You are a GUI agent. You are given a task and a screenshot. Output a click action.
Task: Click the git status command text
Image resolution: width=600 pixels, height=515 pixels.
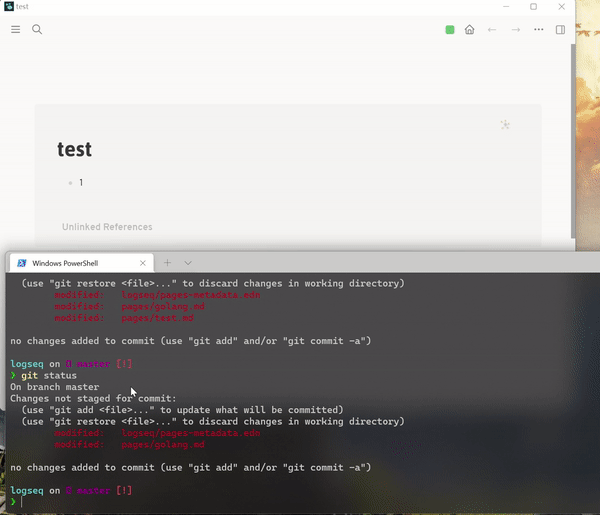[x=49, y=375]
